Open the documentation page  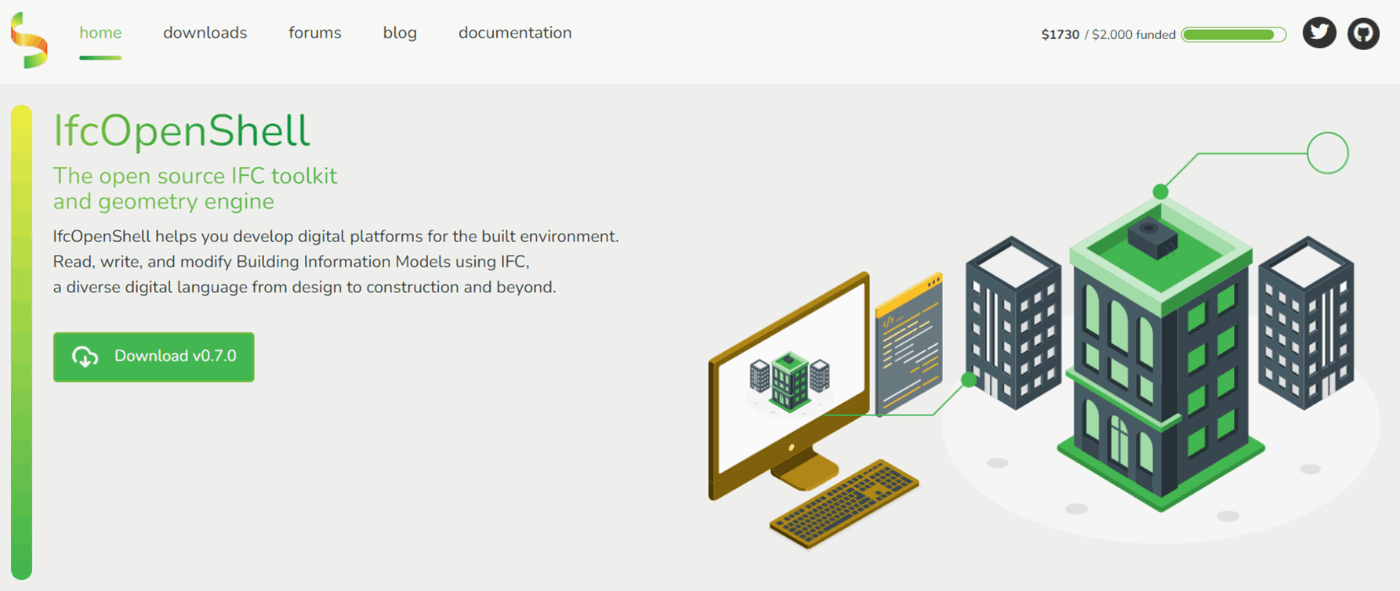click(x=515, y=33)
